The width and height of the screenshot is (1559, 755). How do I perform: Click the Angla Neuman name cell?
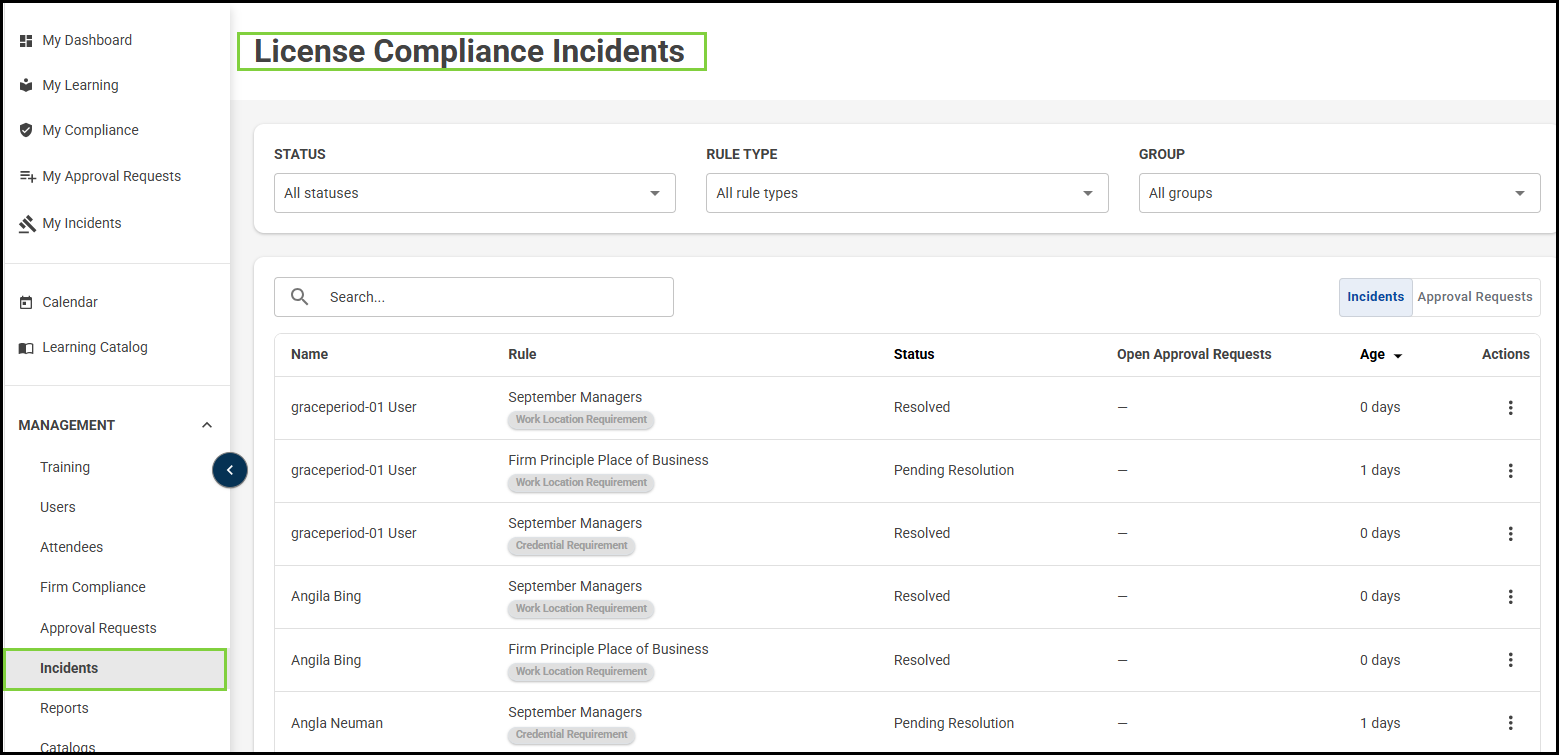[x=337, y=723]
